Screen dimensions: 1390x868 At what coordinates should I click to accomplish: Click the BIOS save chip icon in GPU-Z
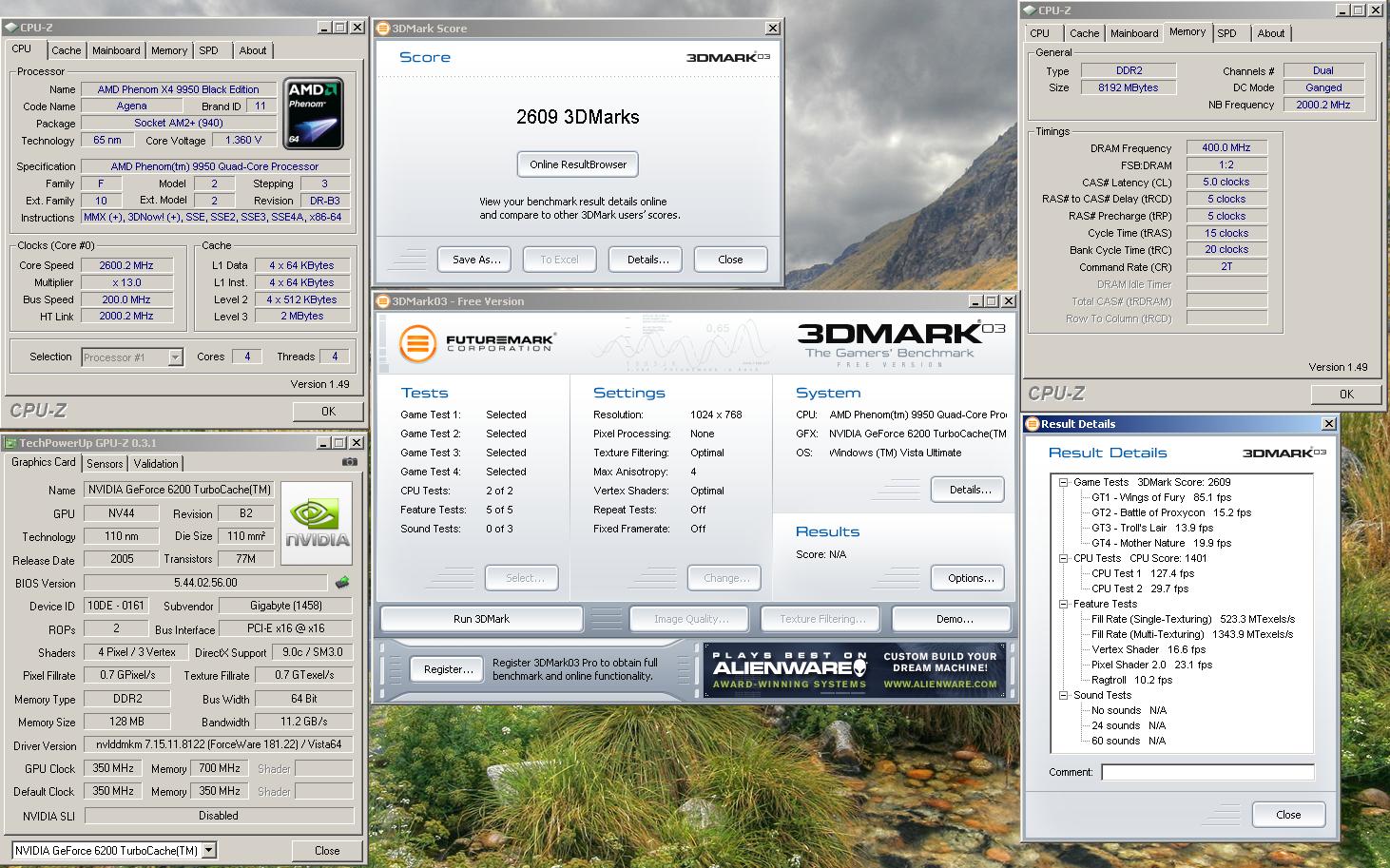tap(342, 582)
